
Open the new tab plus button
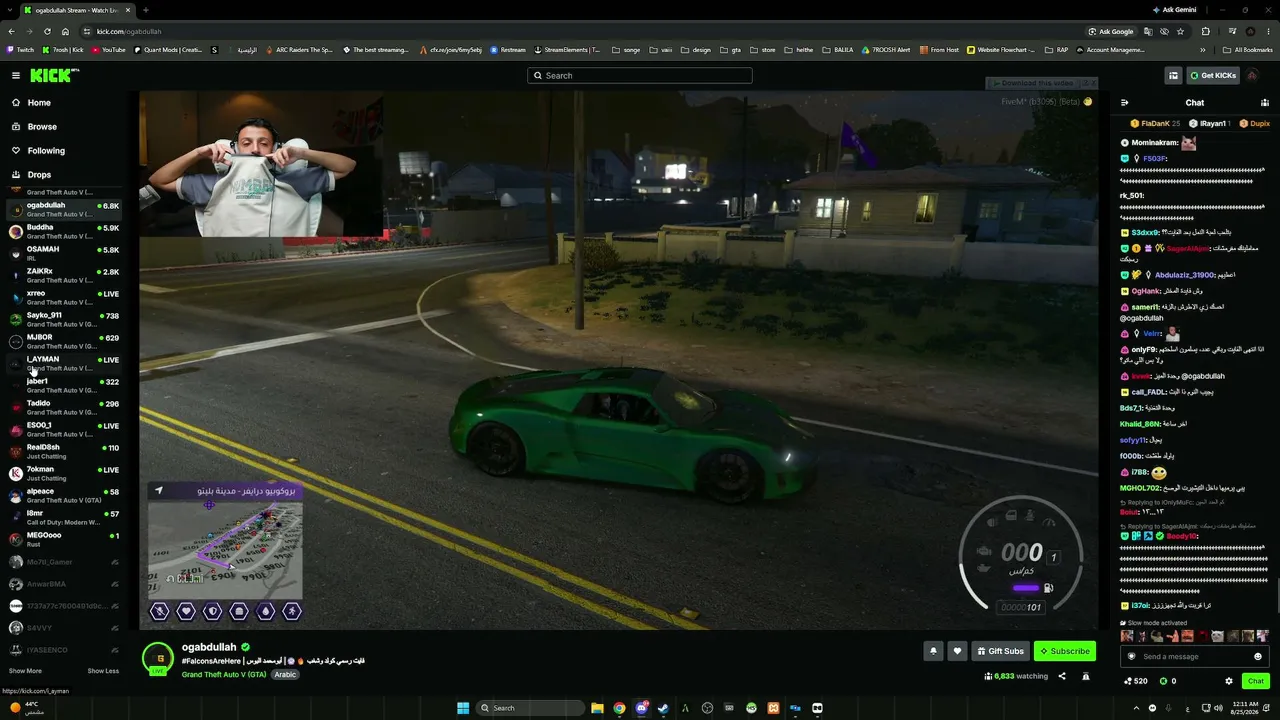pos(145,10)
